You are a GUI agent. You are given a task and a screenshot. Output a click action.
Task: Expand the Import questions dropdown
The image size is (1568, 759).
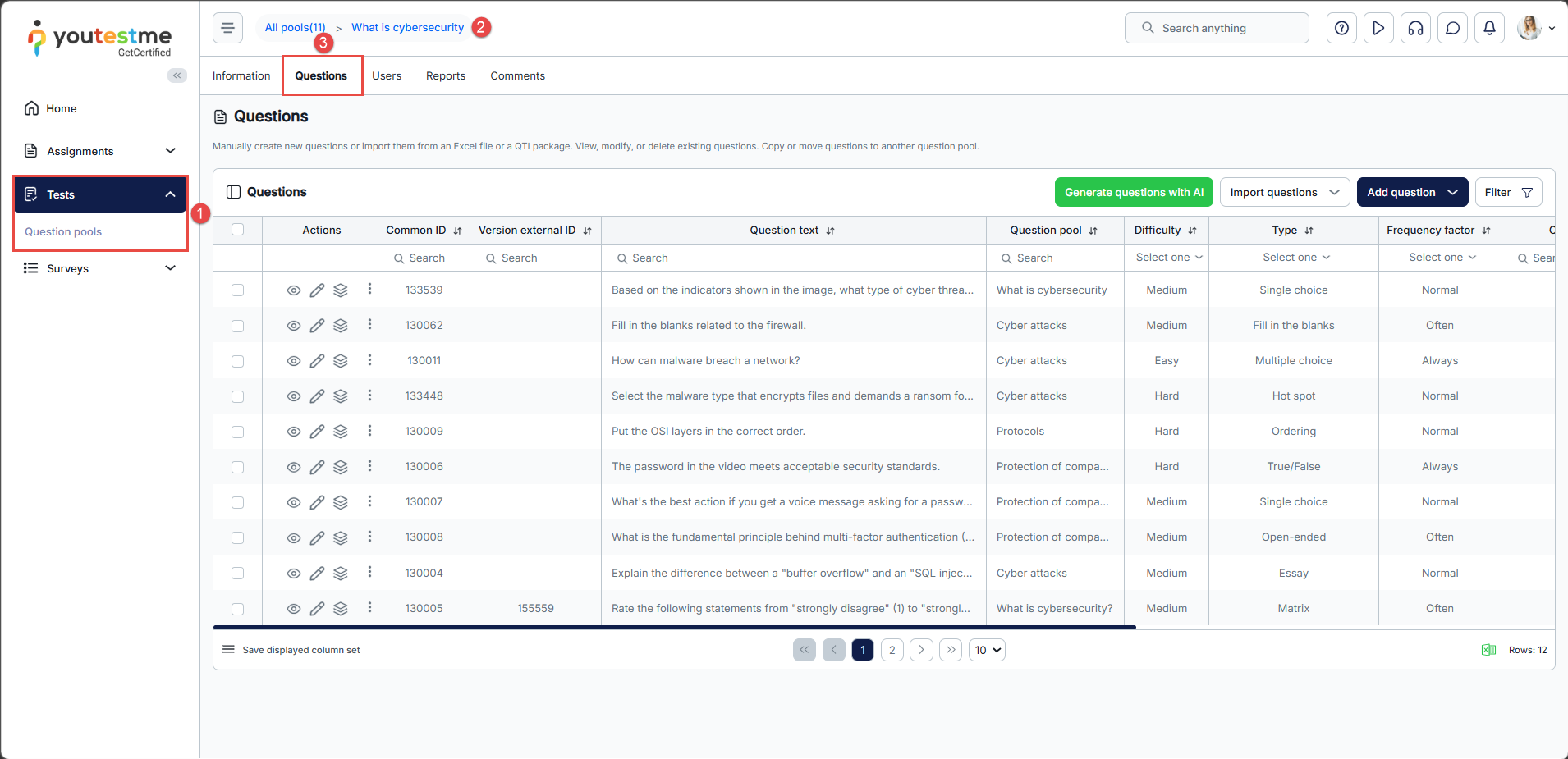tap(1285, 192)
